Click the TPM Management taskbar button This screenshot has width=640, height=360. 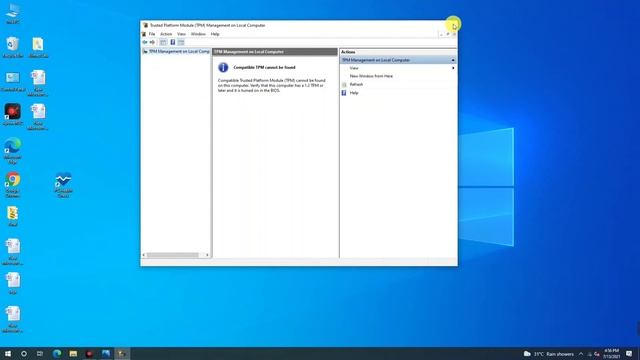[x=122, y=353]
